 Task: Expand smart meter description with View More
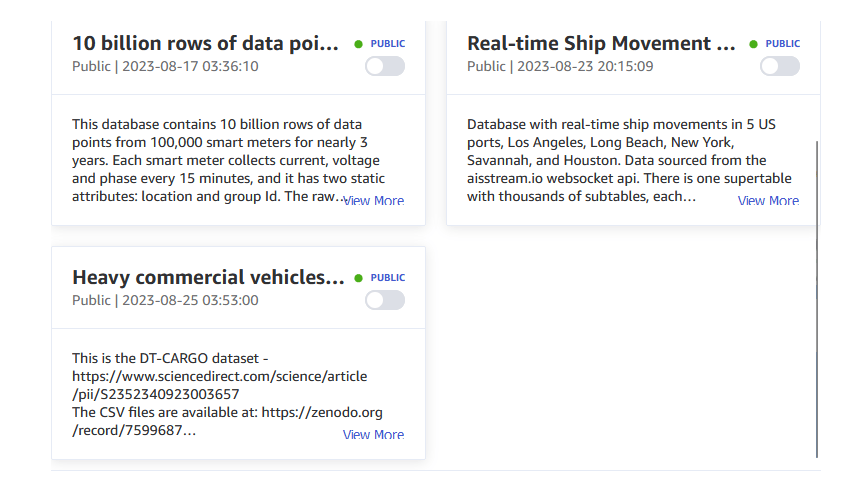[x=374, y=201]
